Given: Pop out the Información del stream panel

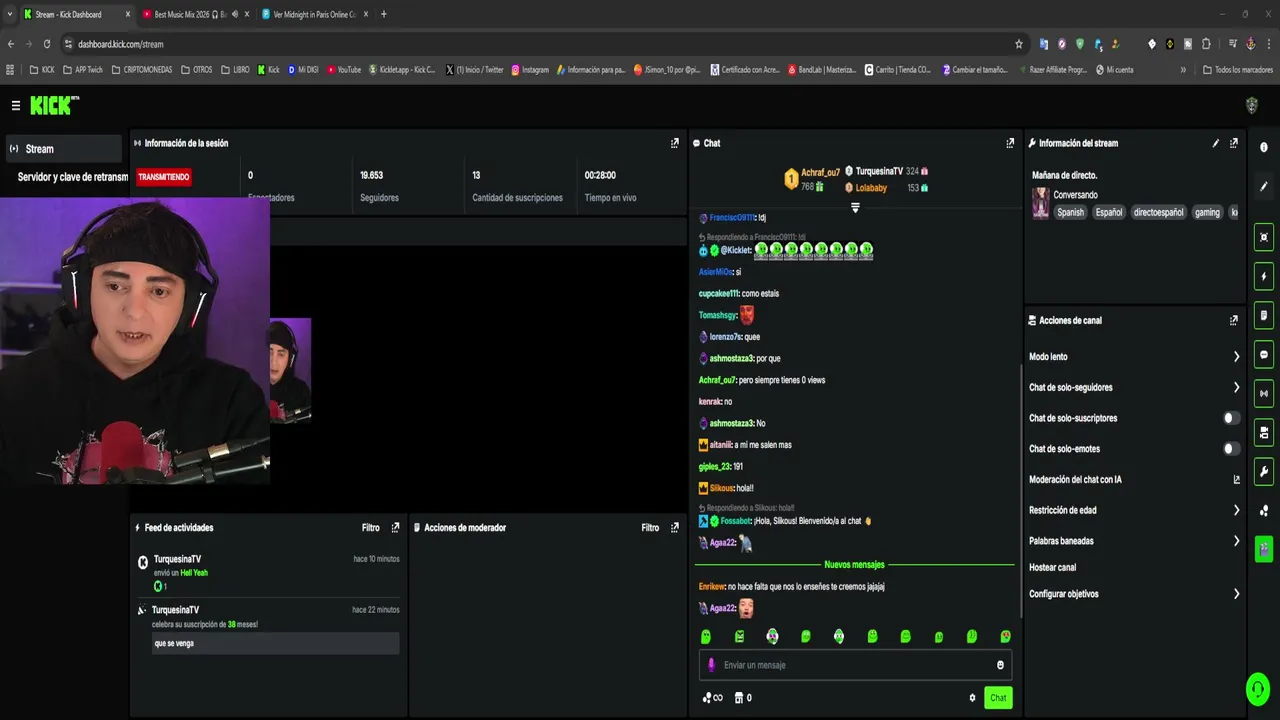Looking at the screenshot, I should tap(1234, 143).
